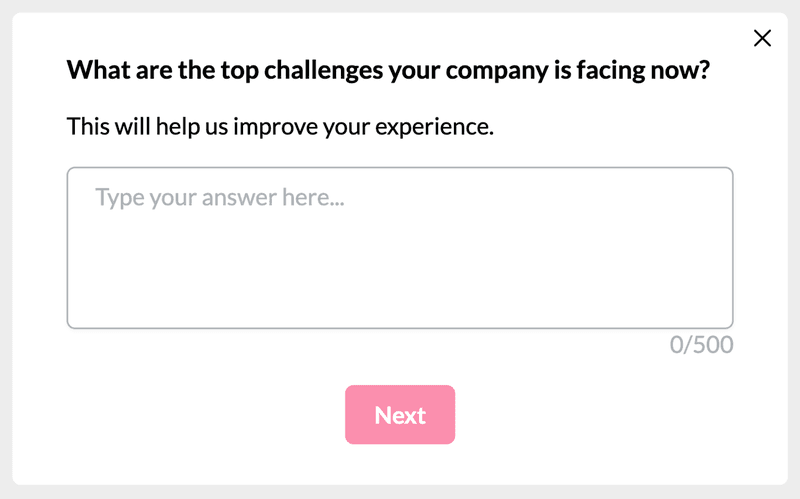The image size is (800, 499).
Task: Exit the survey using the cross icon
Action: point(762,39)
